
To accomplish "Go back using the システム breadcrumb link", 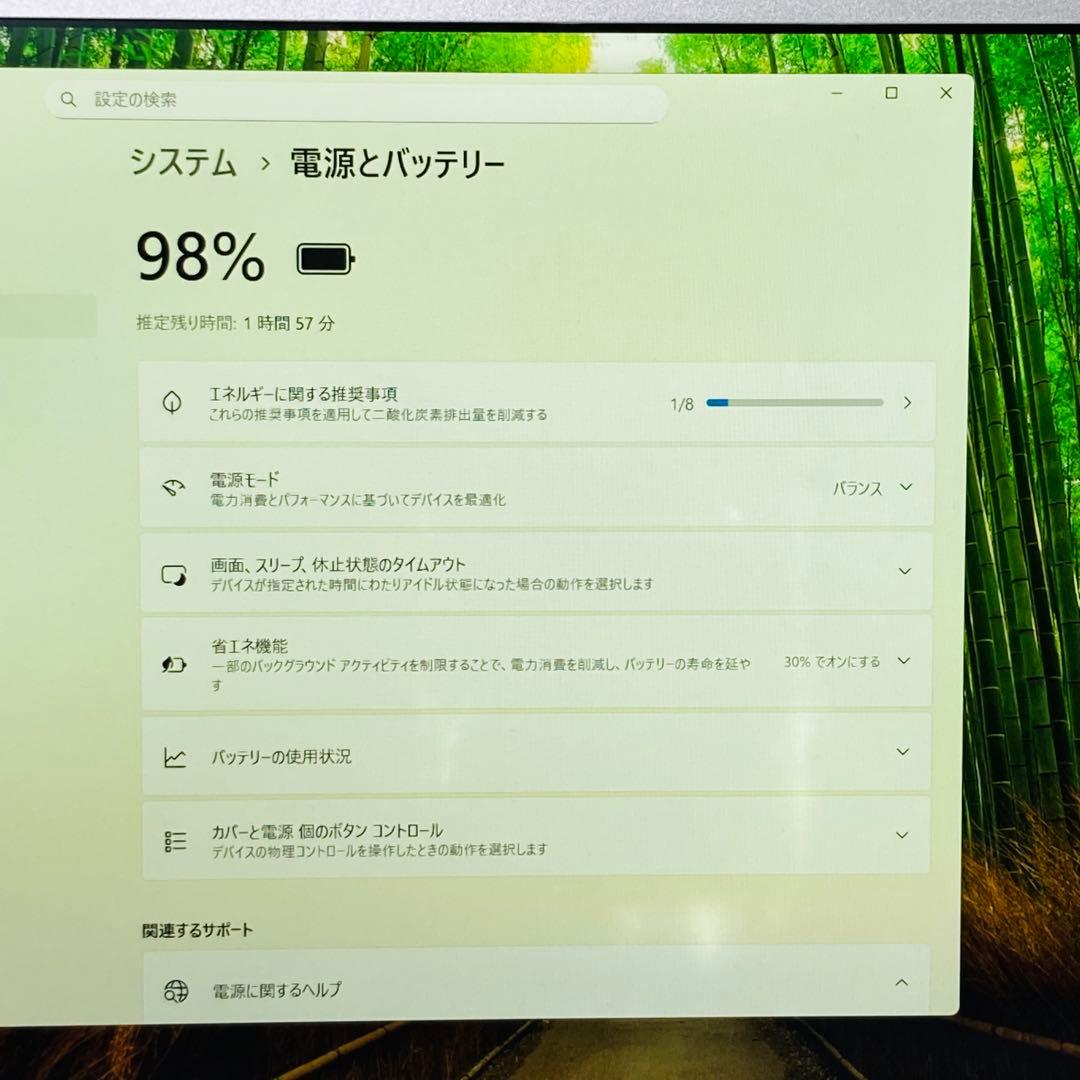I will pos(183,162).
